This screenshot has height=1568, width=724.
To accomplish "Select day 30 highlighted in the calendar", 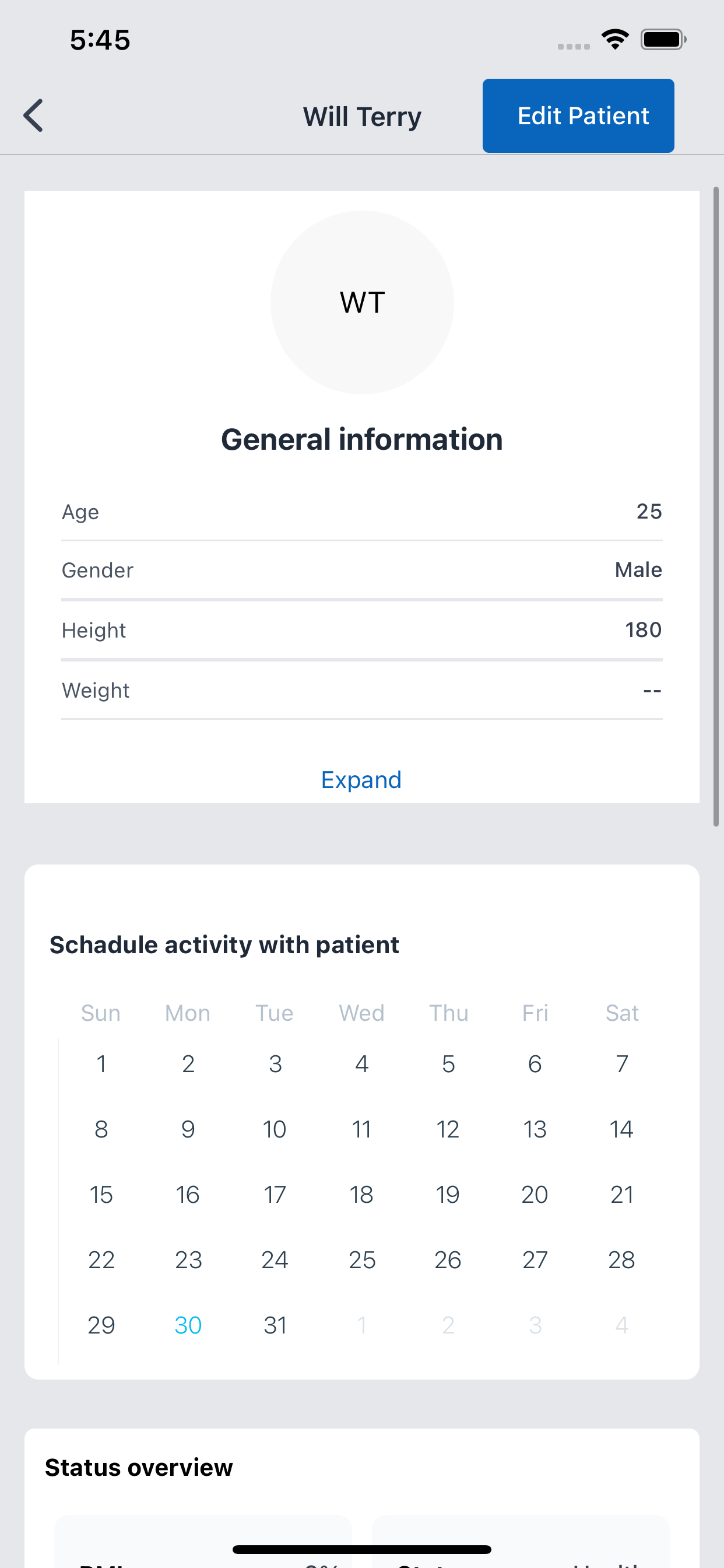I will click(x=188, y=1325).
